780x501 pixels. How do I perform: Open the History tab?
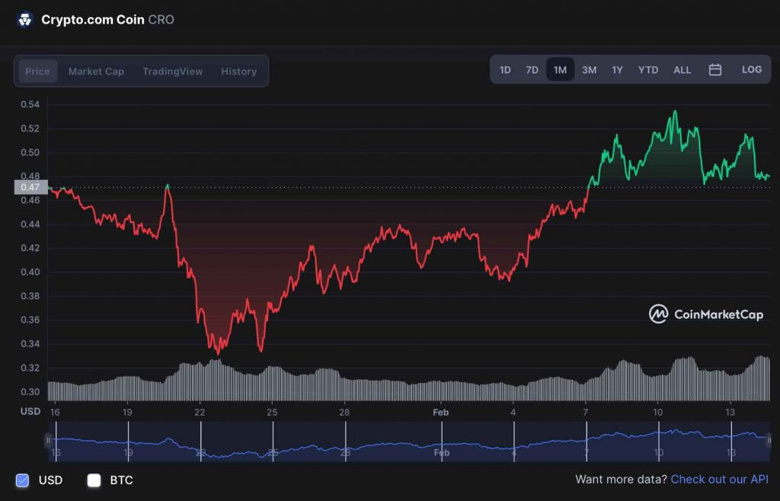[239, 72]
